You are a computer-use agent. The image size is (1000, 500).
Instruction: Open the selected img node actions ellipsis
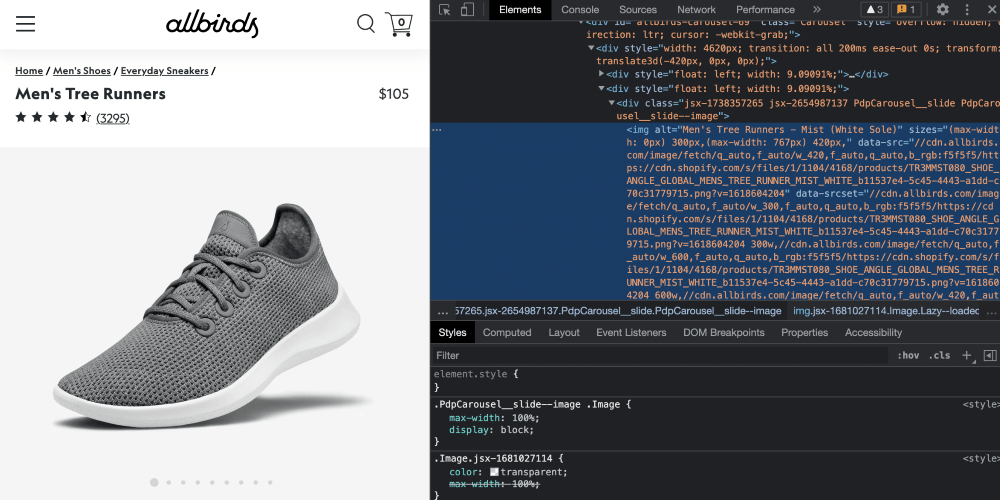(x=437, y=129)
